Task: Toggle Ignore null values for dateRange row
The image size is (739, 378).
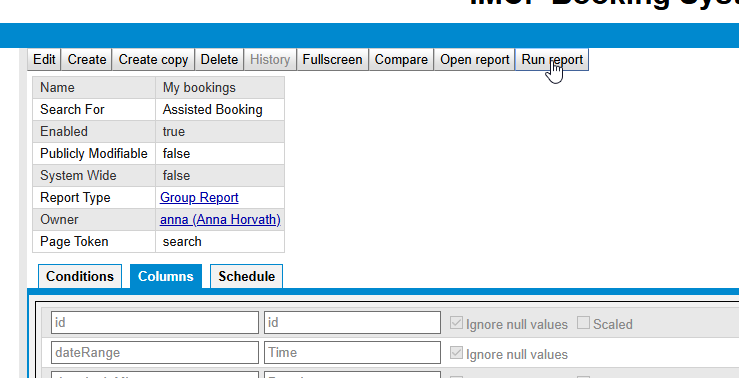Action: tap(456, 353)
